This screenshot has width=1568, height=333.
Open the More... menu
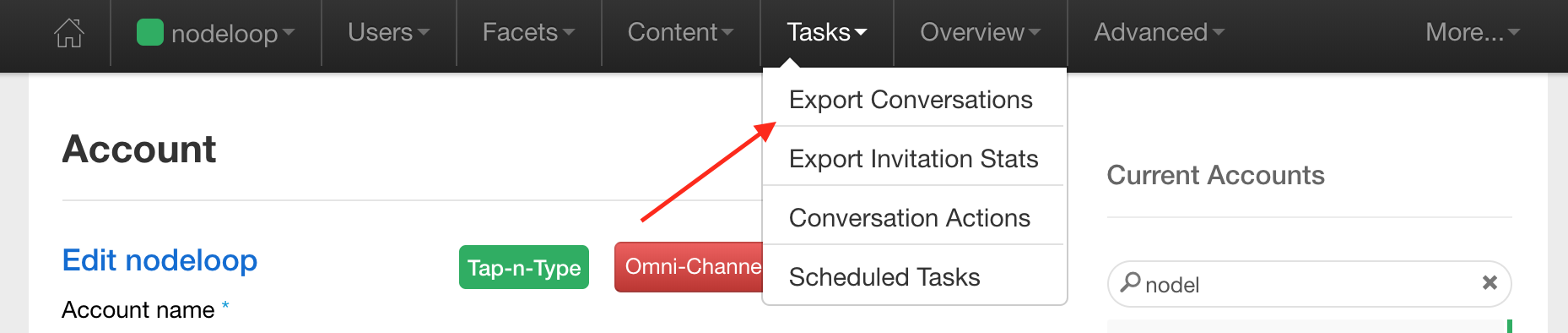[x=1473, y=32]
